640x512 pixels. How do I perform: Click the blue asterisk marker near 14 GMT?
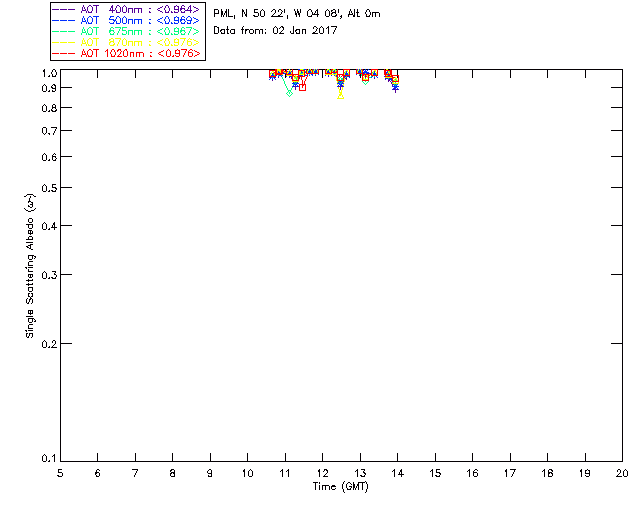(x=396, y=88)
